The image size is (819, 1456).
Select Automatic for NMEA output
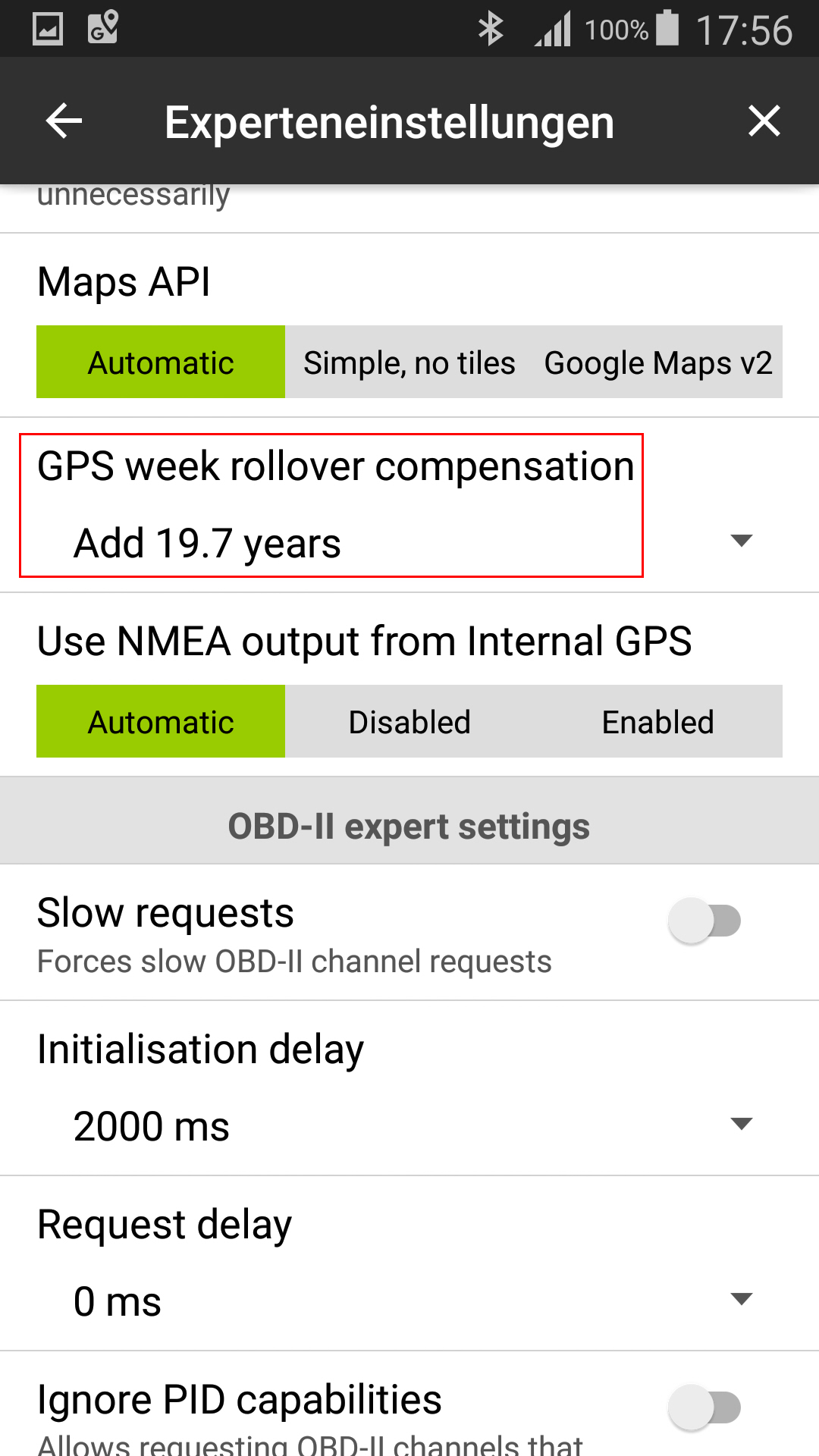click(x=161, y=722)
